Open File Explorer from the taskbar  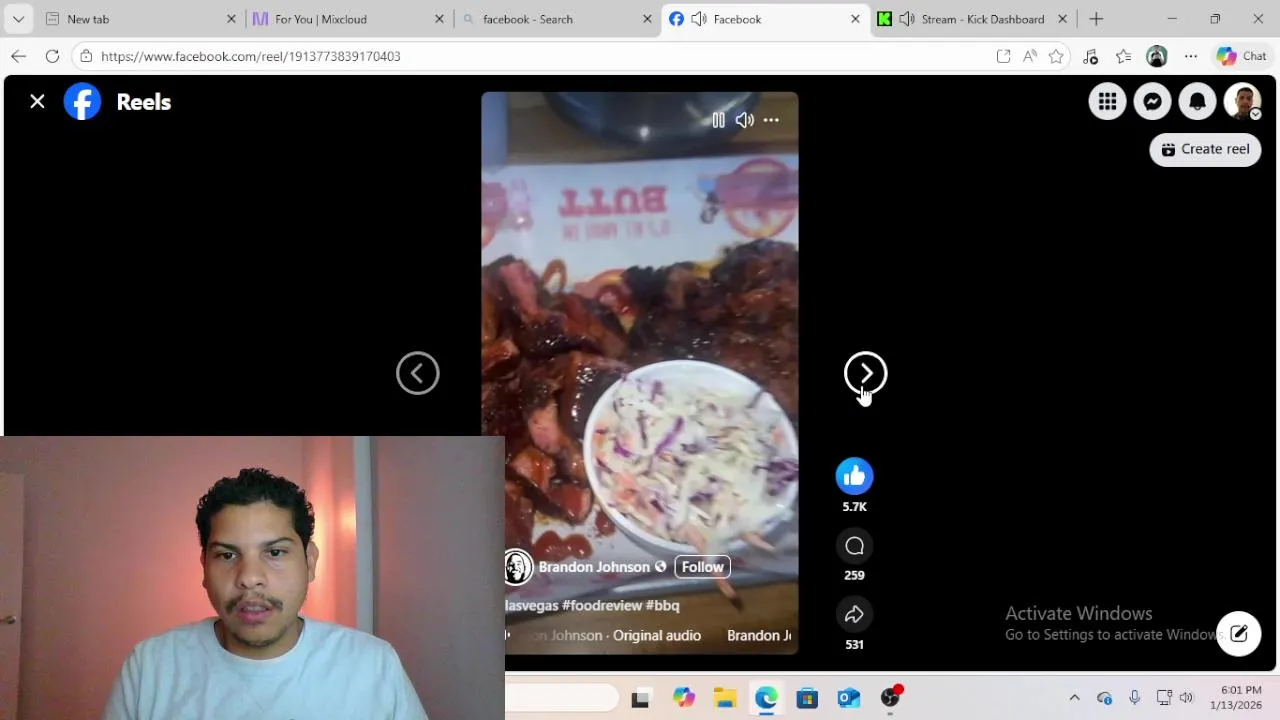pyautogui.click(x=725, y=698)
